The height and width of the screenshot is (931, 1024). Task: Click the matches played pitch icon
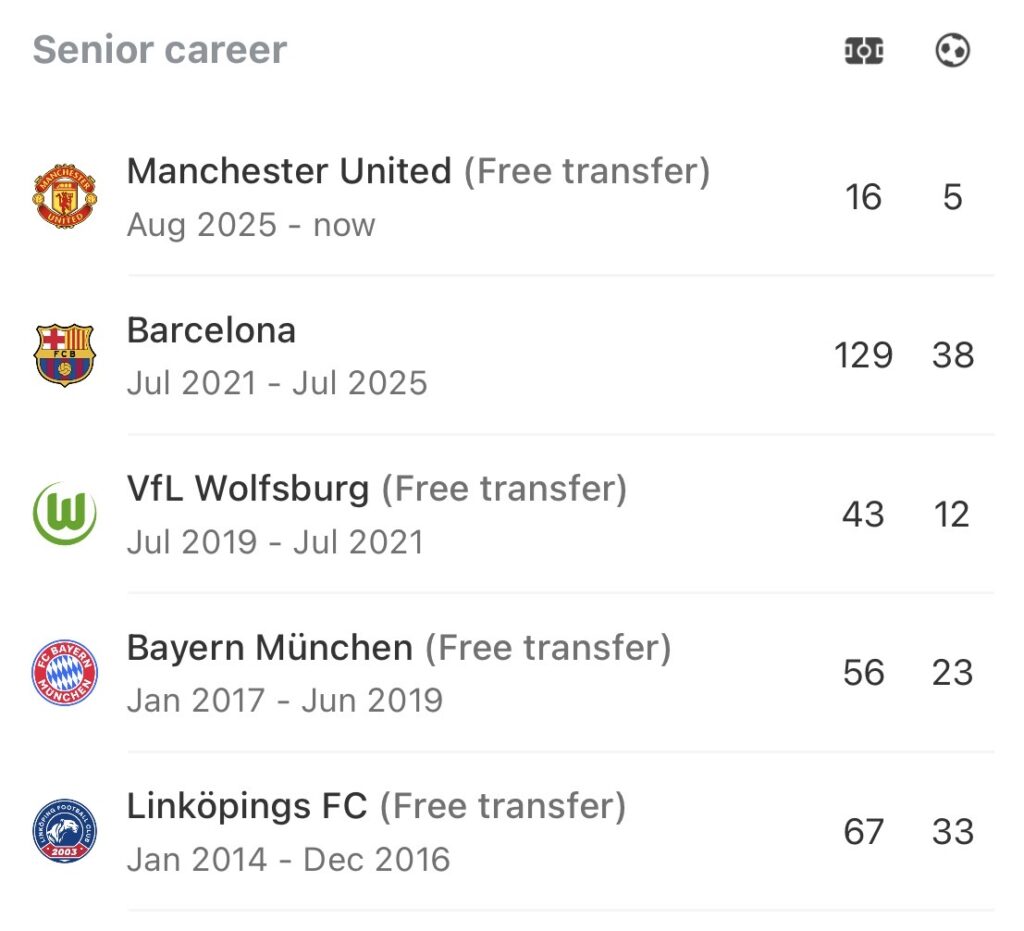(864, 51)
